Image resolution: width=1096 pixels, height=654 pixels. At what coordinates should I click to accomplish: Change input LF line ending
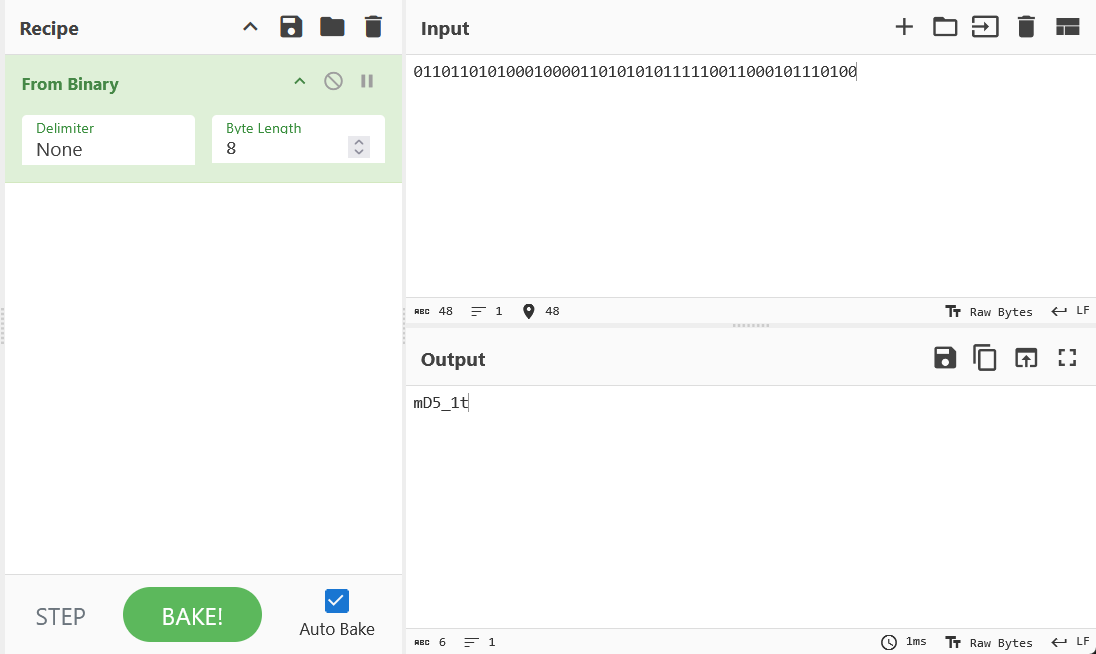(1070, 311)
